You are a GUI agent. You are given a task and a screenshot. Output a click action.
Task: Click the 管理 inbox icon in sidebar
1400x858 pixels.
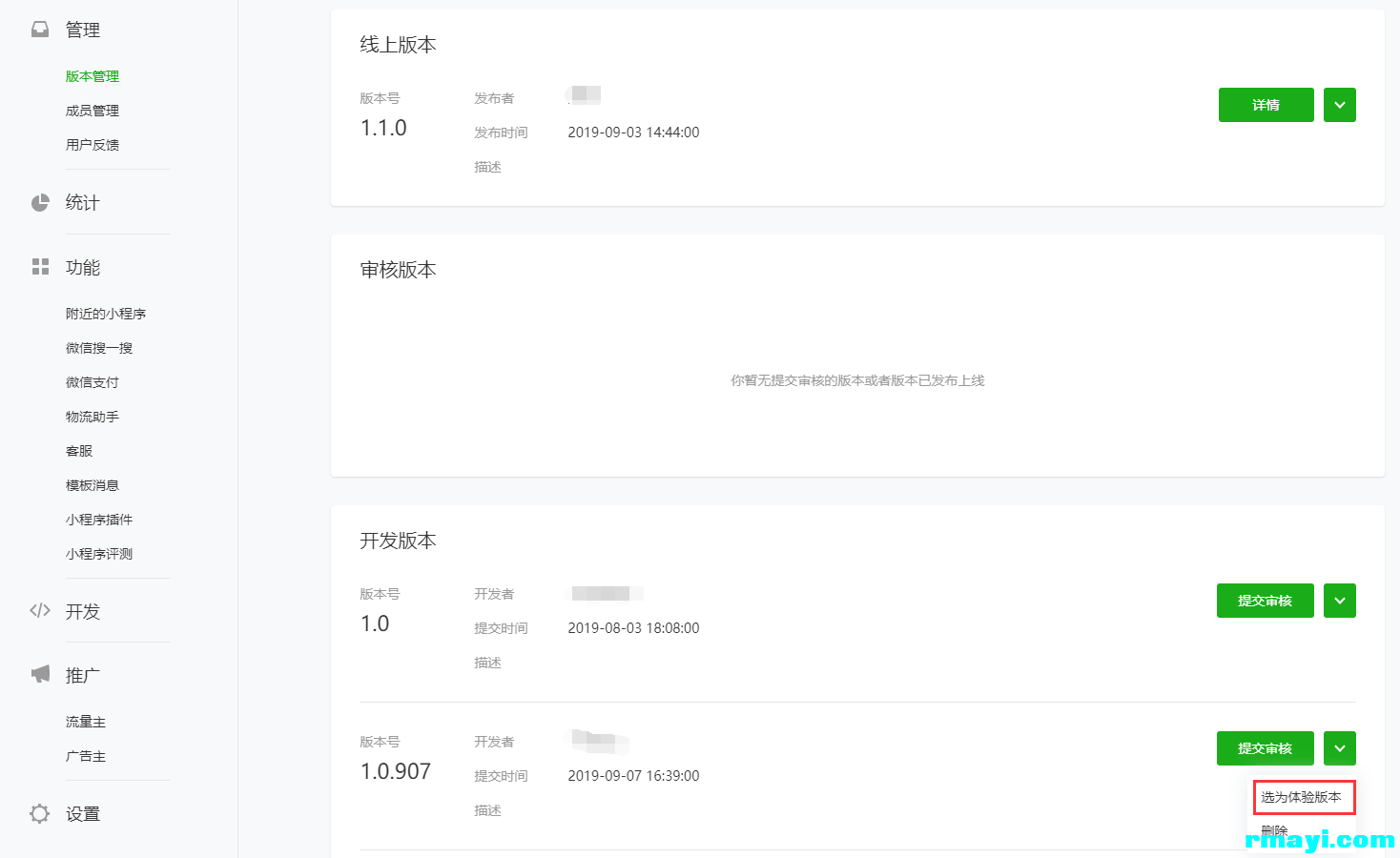coord(40,30)
